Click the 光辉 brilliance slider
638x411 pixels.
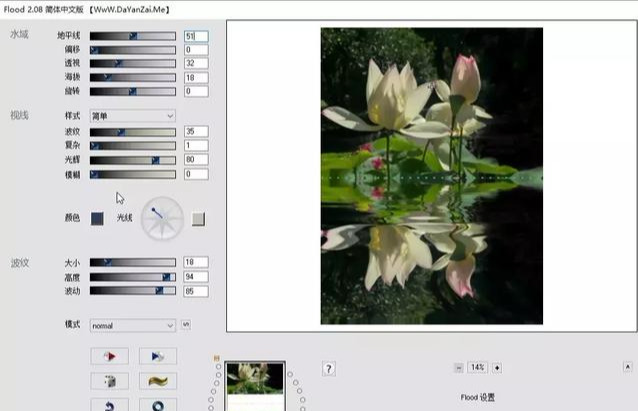[133, 160]
